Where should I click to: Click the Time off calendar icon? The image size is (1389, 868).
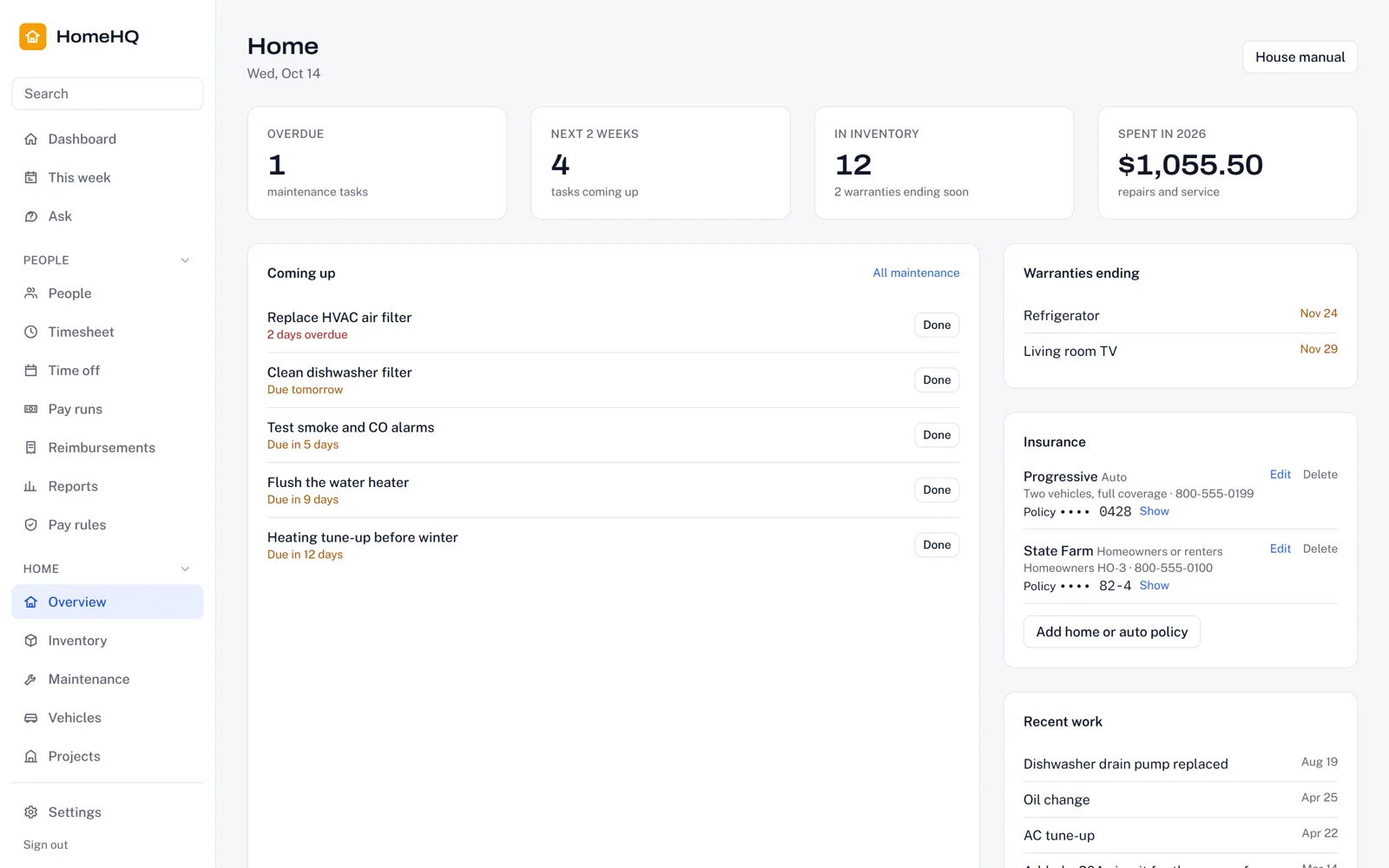click(31, 371)
